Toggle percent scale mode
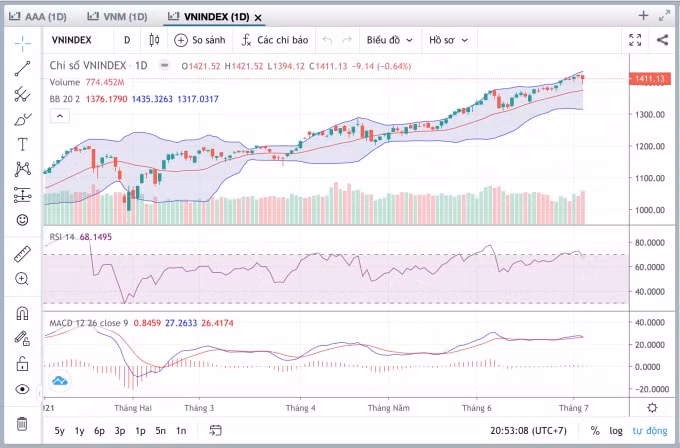Image resolution: width=680 pixels, height=448 pixels. point(595,431)
